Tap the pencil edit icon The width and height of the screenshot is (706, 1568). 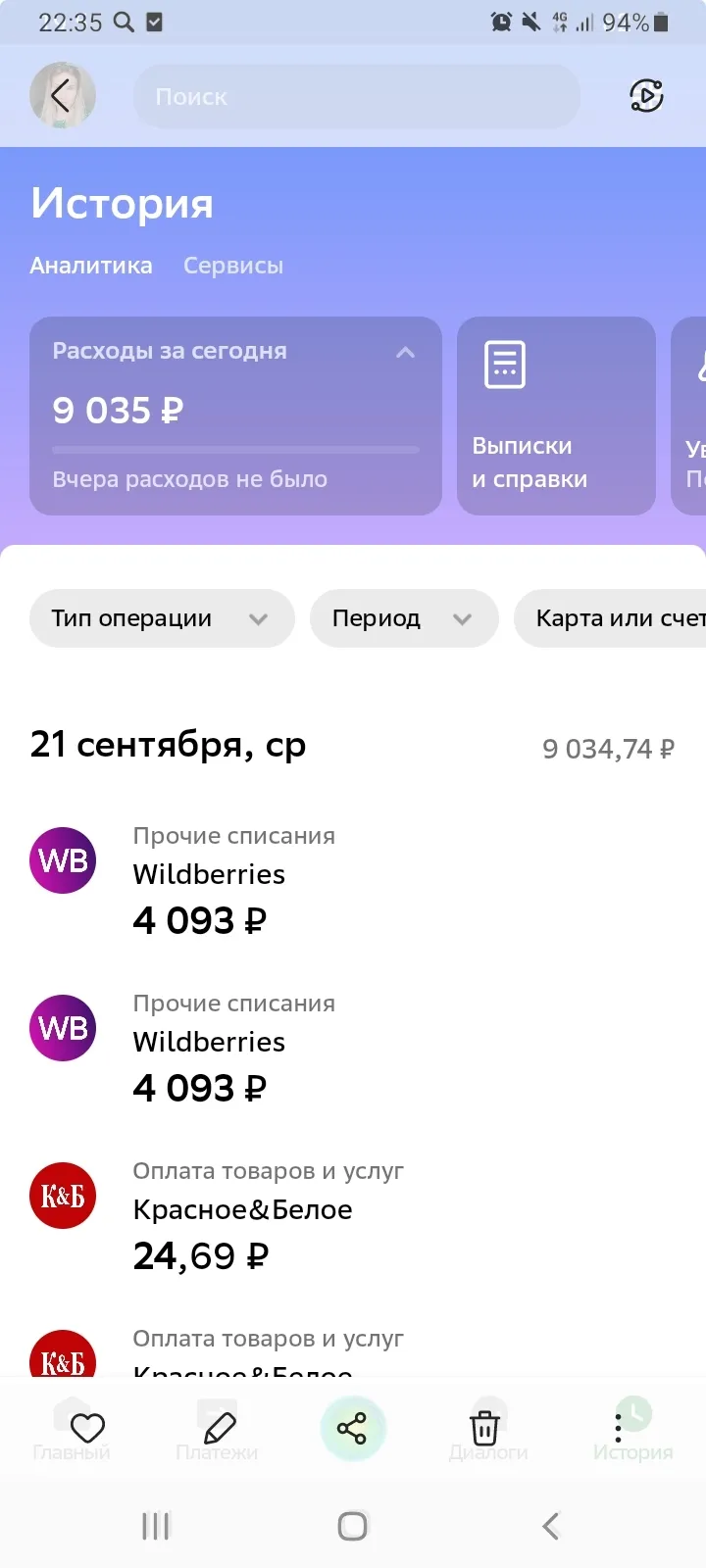click(x=220, y=1428)
